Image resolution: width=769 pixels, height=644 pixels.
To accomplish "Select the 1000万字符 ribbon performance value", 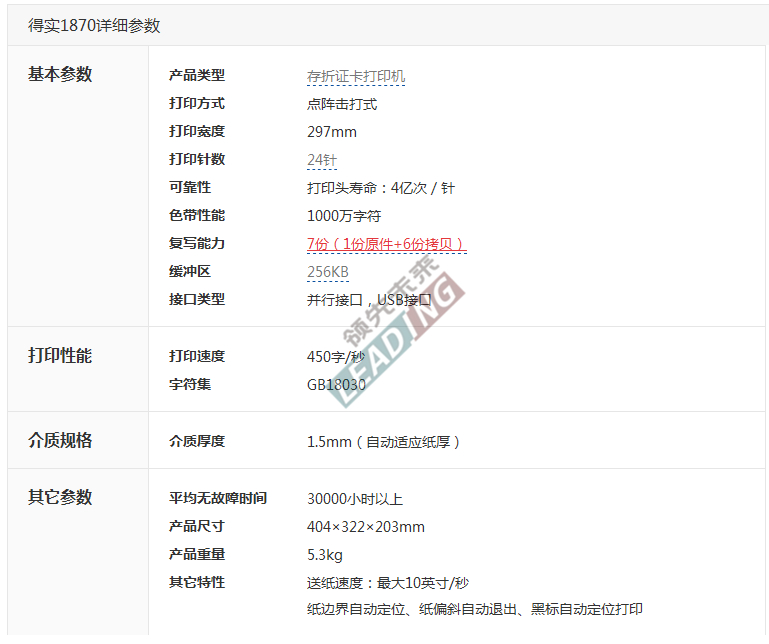I will coord(343,216).
